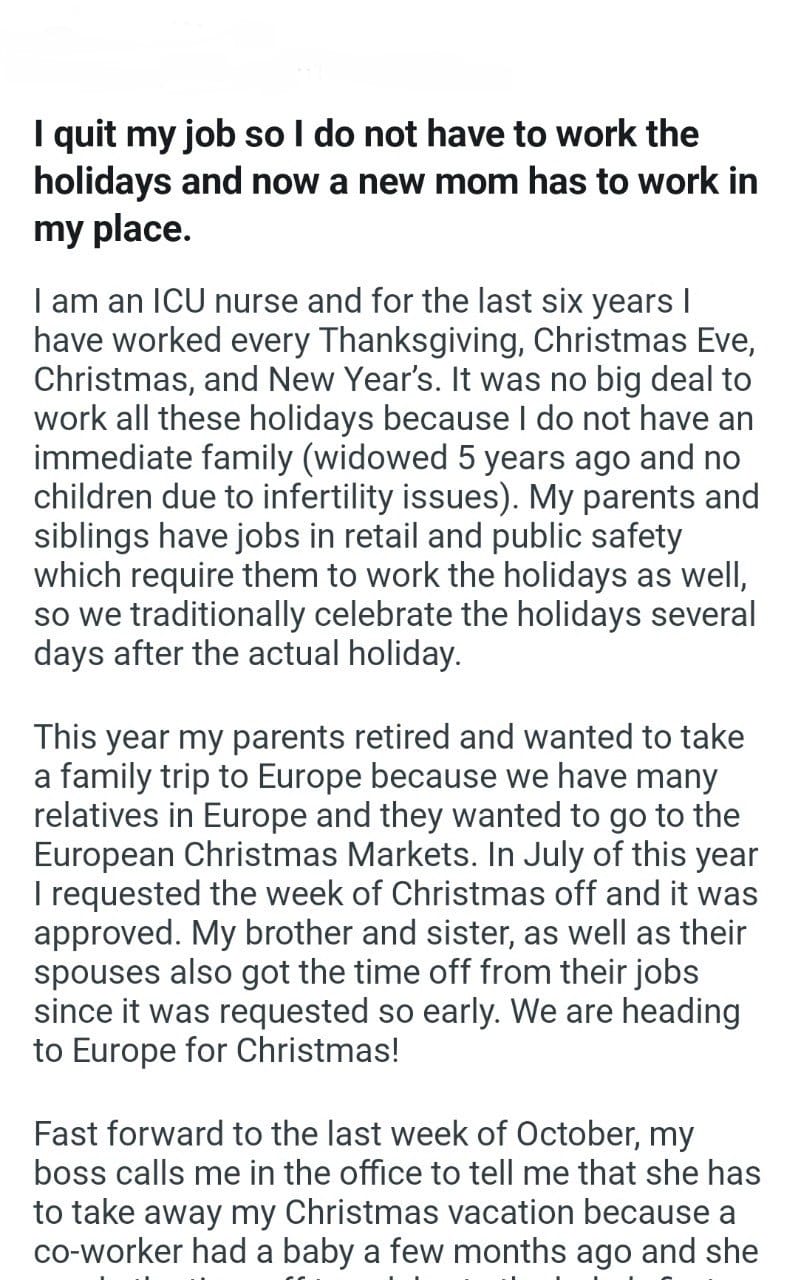798x1280 pixels.
Task: Click the word "approved"
Action: click(x=108, y=933)
